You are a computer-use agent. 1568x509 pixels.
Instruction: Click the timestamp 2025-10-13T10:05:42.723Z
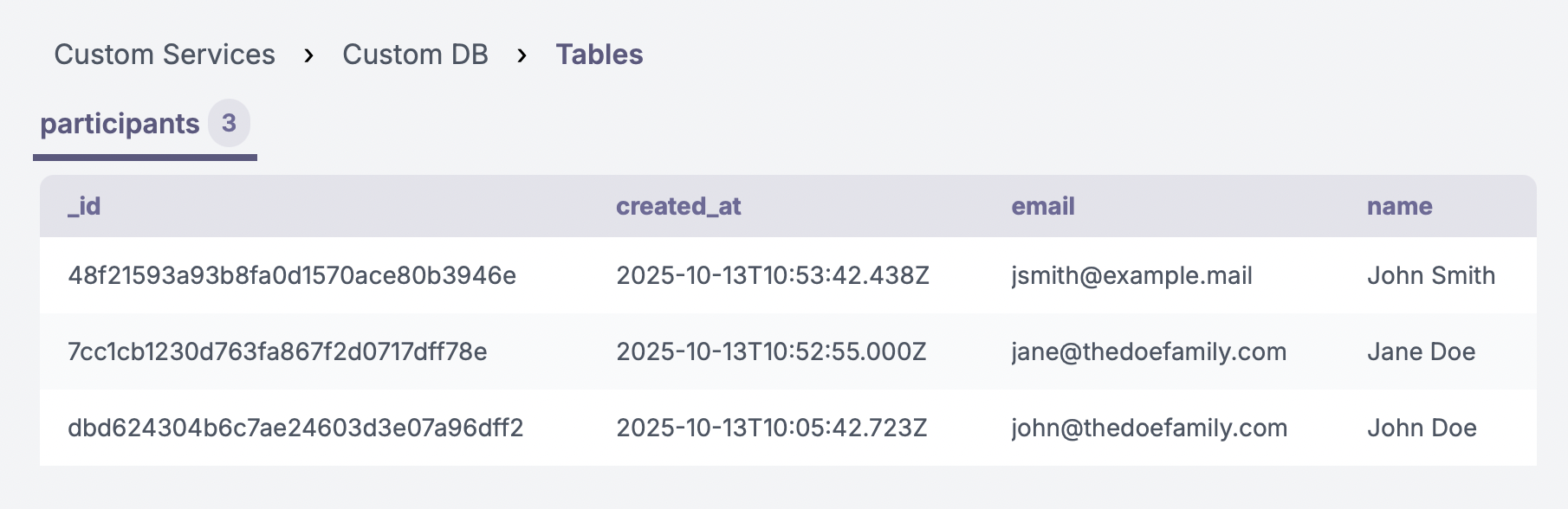771,428
